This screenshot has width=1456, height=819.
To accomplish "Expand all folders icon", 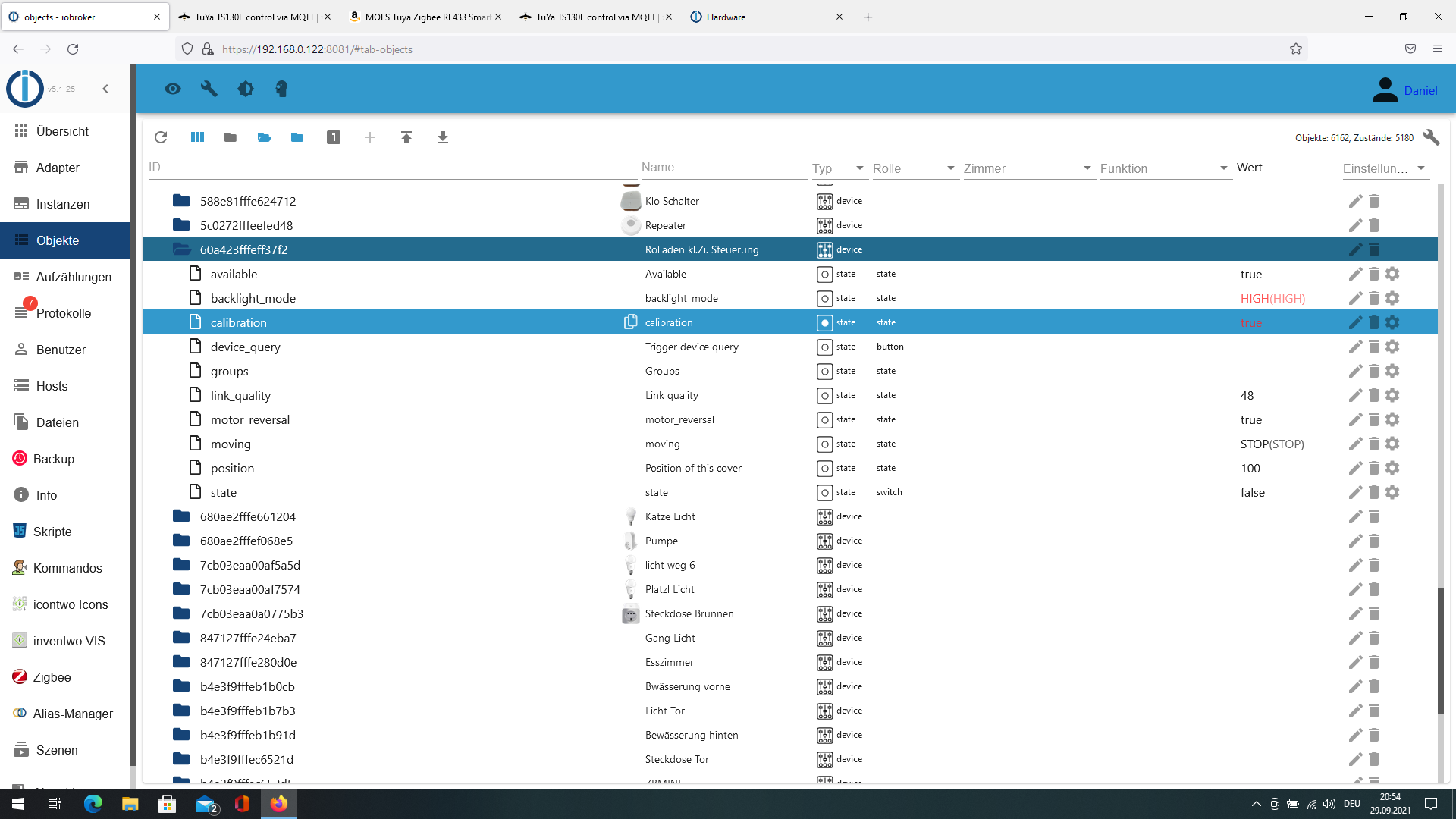I will tap(264, 137).
